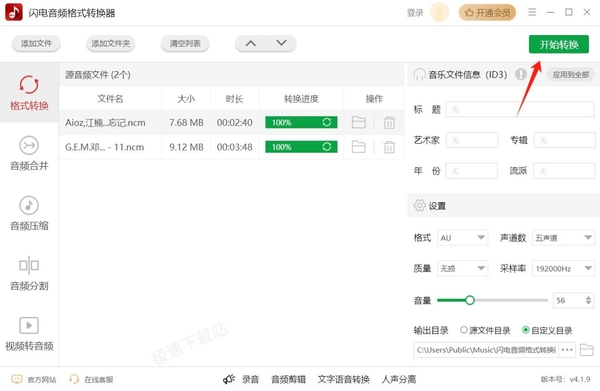Delete the Aioz,江楠 file row

coord(389,123)
